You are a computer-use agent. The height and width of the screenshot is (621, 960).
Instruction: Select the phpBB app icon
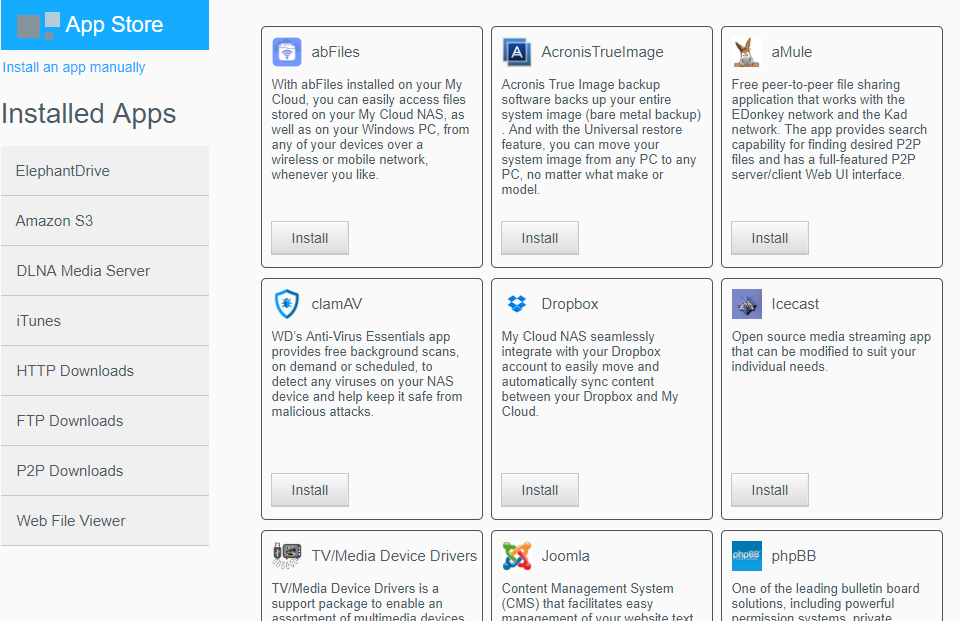[747, 555]
